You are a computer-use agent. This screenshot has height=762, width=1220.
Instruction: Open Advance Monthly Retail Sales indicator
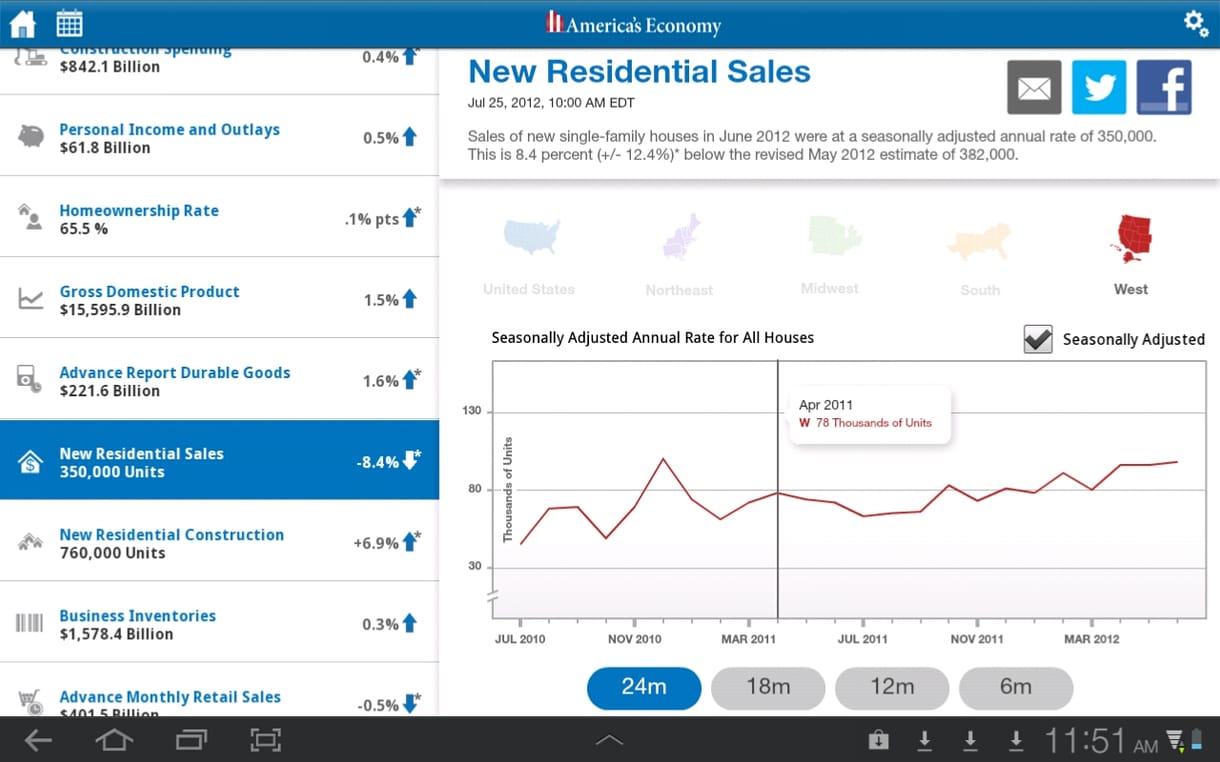pos(219,690)
